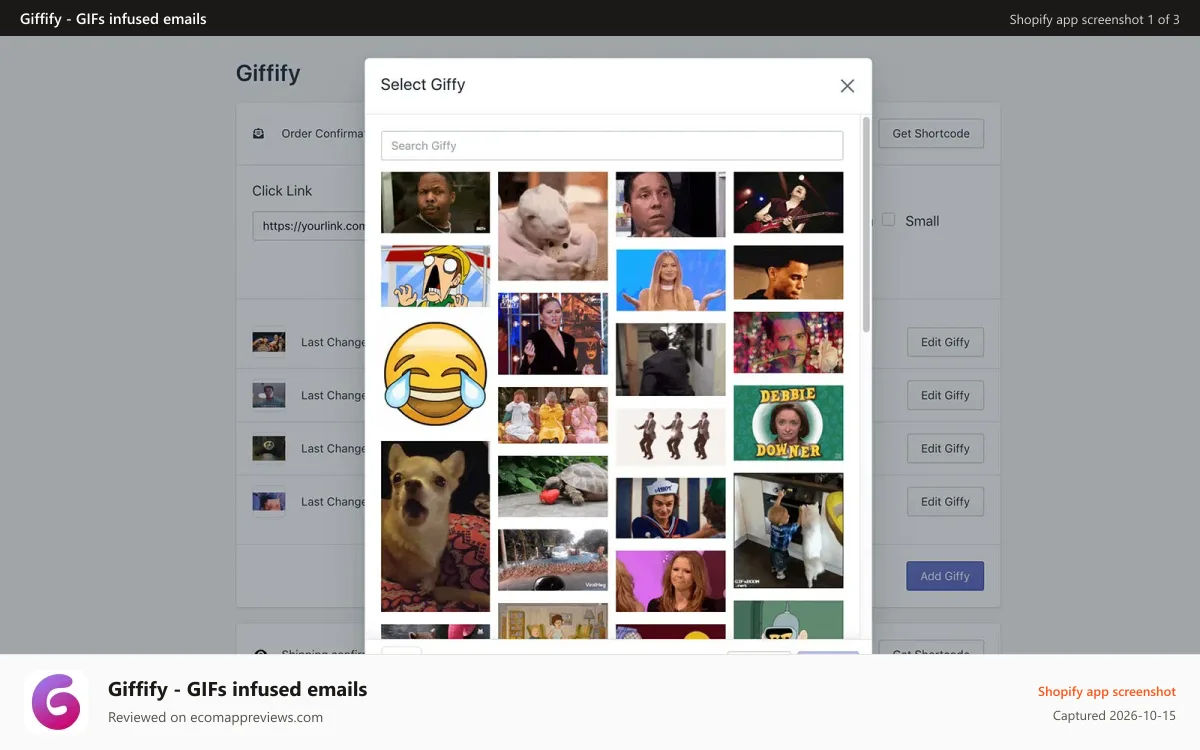Choose the frowning man with necklace GIF
The height and width of the screenshot is (750, 1200).
point(435,203)
